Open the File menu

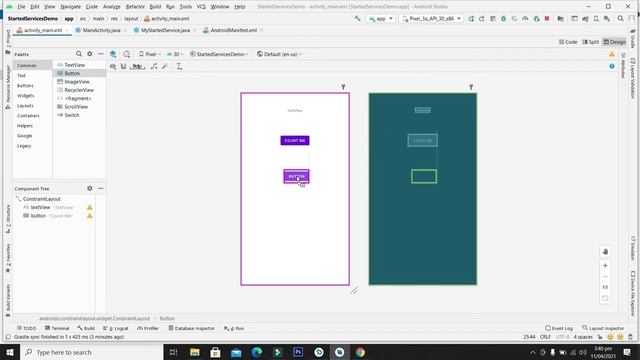point(21,7)
